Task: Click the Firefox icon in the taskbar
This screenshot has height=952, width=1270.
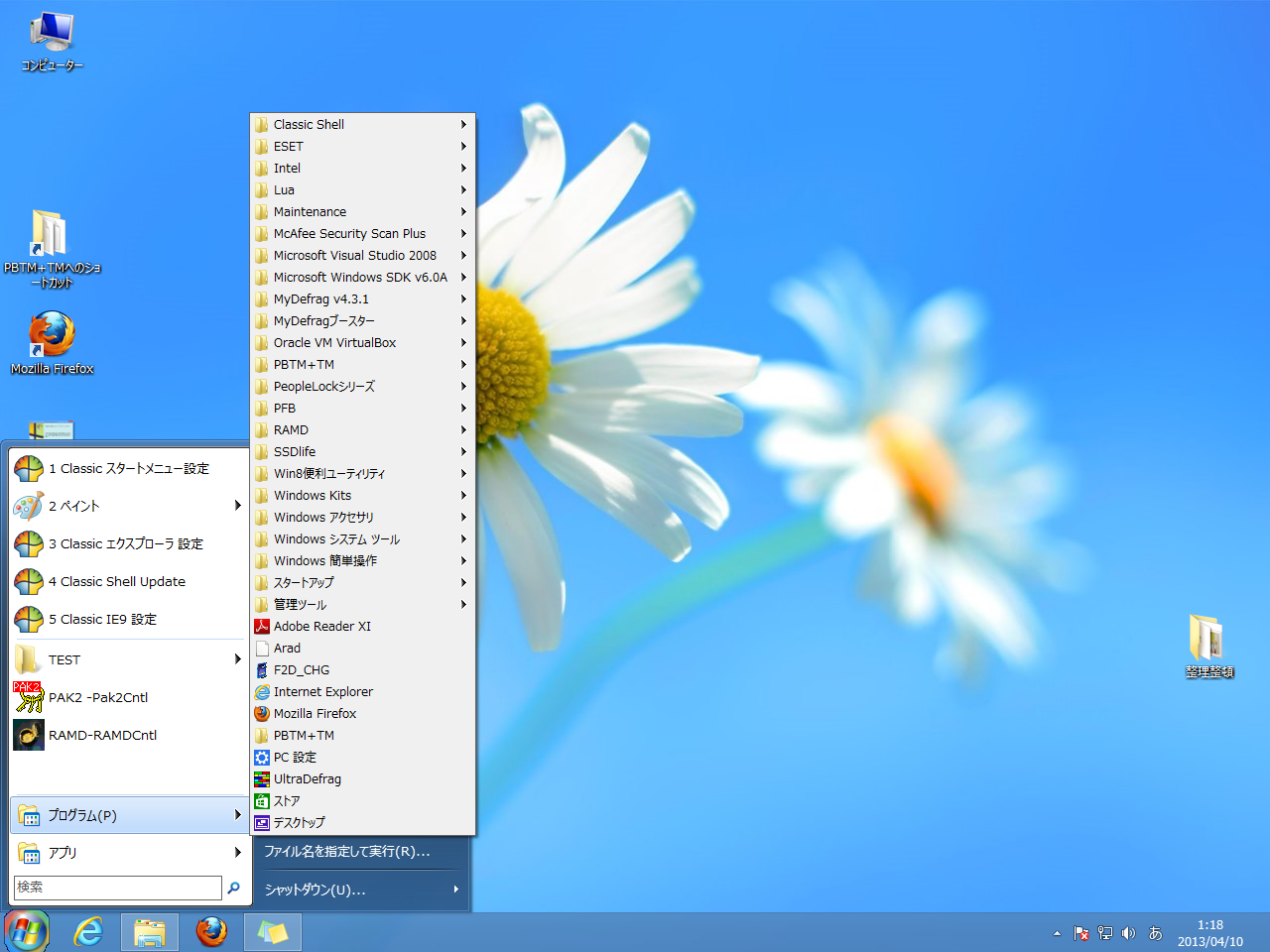Action: click(x=211, y=932)
